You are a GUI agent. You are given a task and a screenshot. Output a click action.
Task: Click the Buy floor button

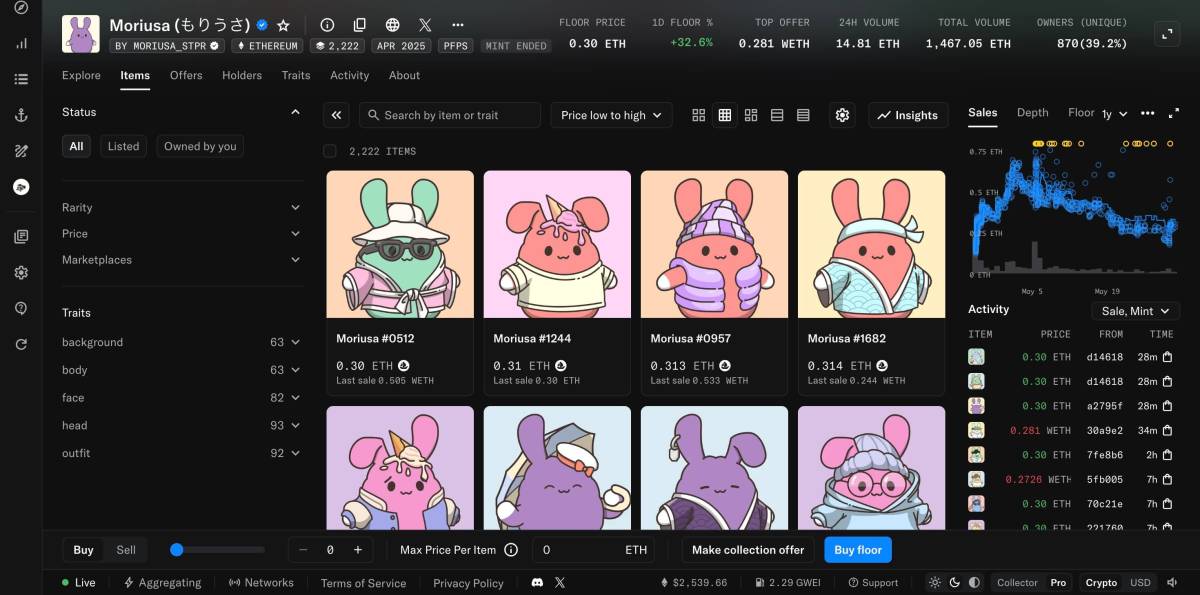click(857, 550)
